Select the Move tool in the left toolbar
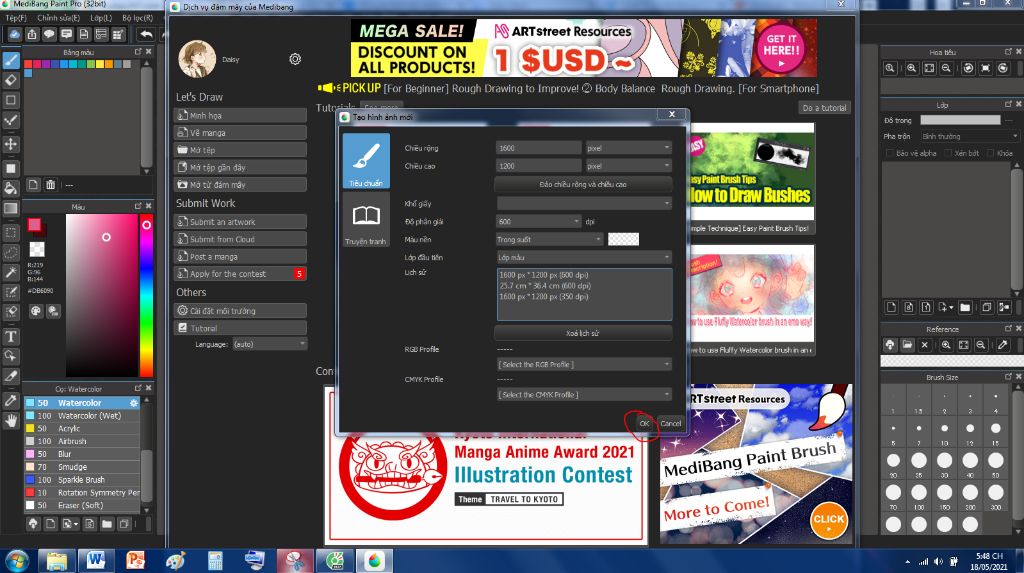The width and height of the screenshot is (1024, 573). (11, 144)
